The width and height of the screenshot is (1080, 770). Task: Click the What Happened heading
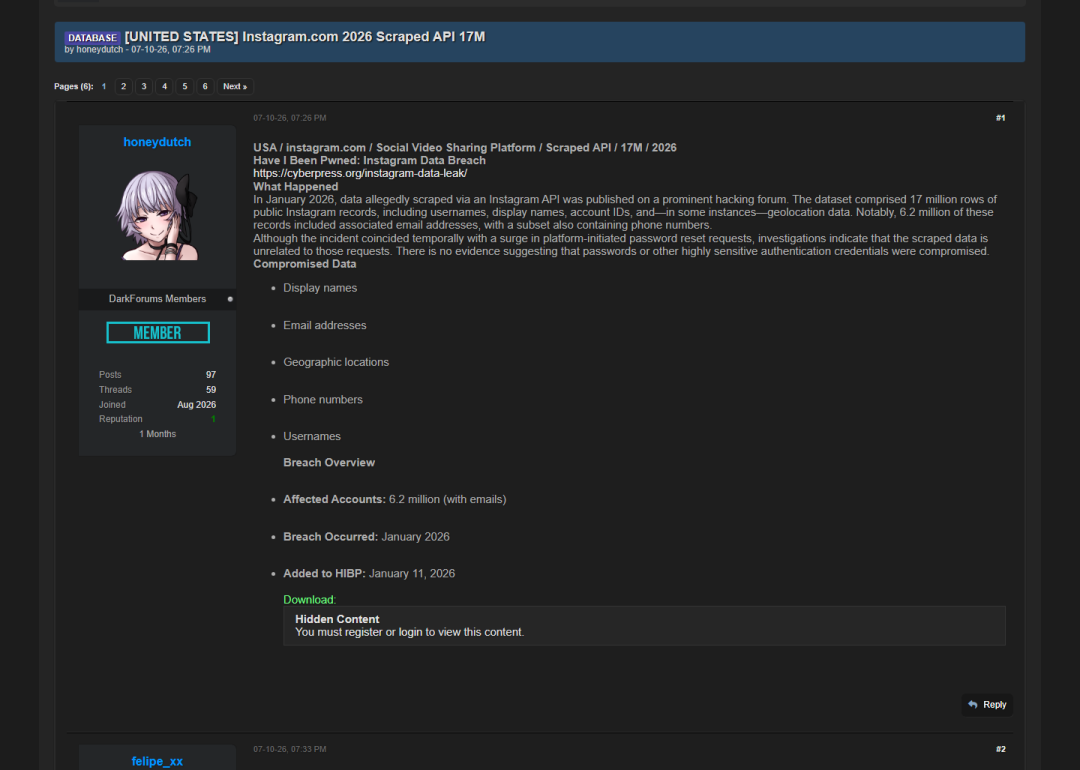click(x=295, y=187)
